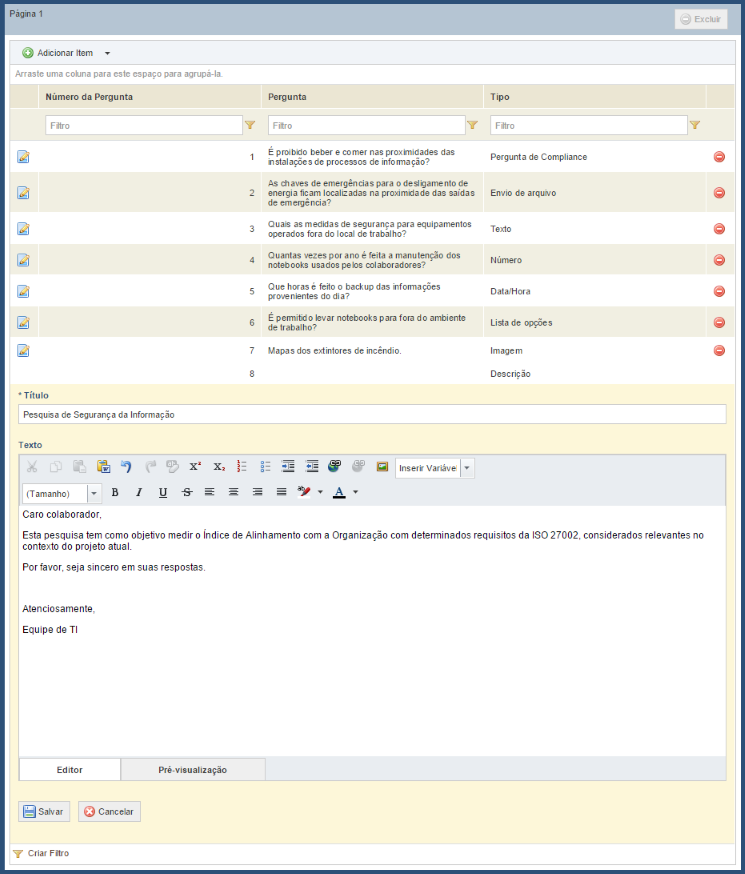This screenshot has width=745, height=874.
Task: Insert a hyperlink with globe icon
Action: tap(334, 467)
